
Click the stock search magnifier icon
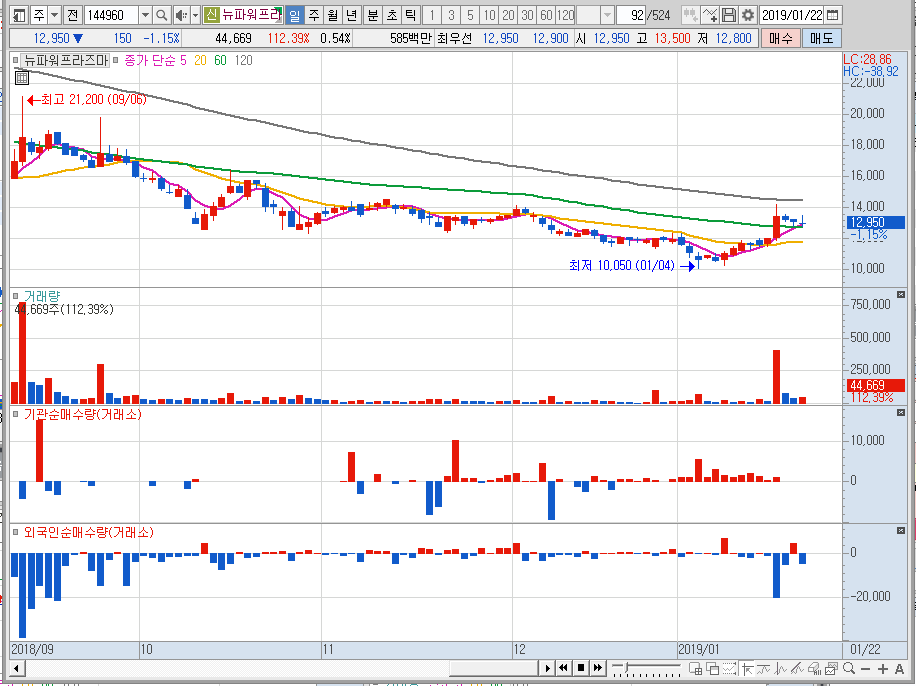(161, 15)
